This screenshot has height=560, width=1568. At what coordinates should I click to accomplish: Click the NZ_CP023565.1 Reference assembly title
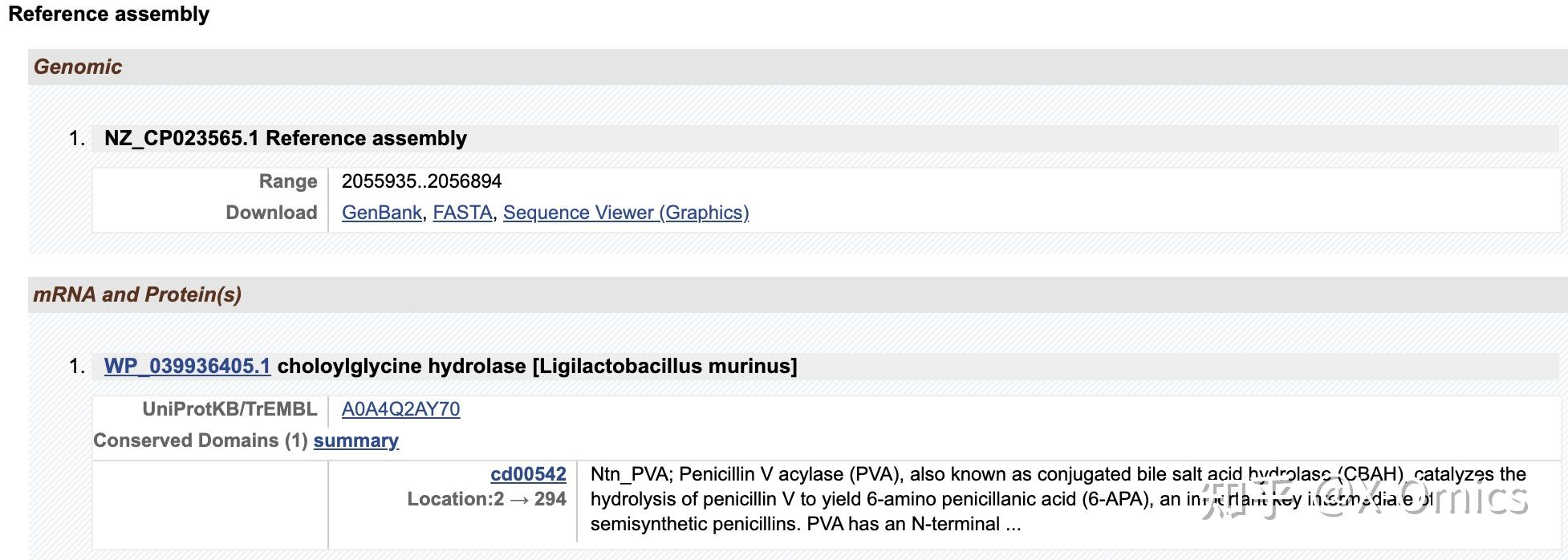click(285, 138)
